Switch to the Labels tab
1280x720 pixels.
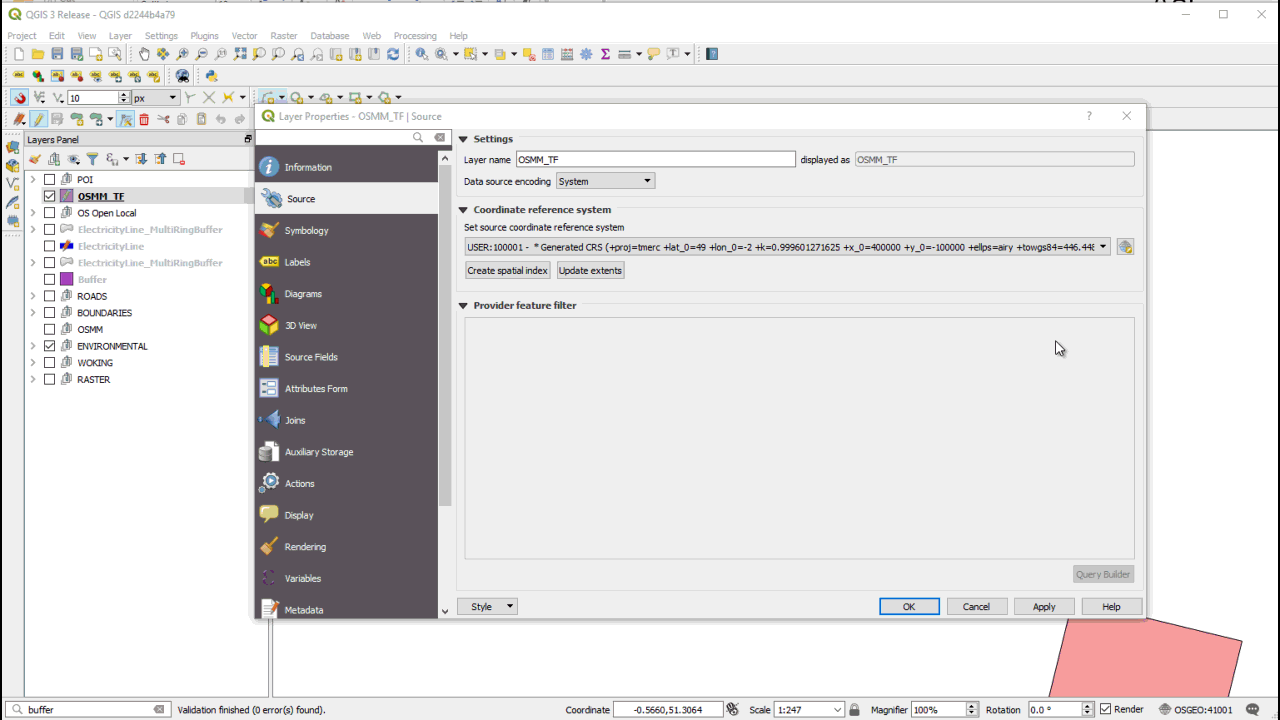[x=346, y=262]
